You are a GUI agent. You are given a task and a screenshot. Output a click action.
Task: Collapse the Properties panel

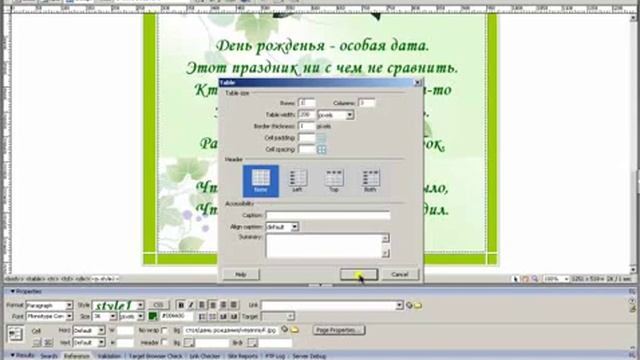[x=12, y=291]
